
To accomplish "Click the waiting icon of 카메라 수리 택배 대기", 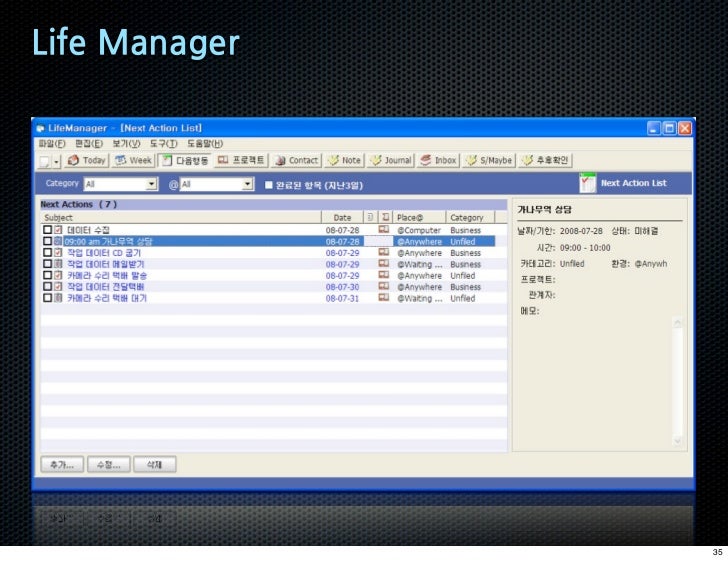I will click(x=58, y=298).
